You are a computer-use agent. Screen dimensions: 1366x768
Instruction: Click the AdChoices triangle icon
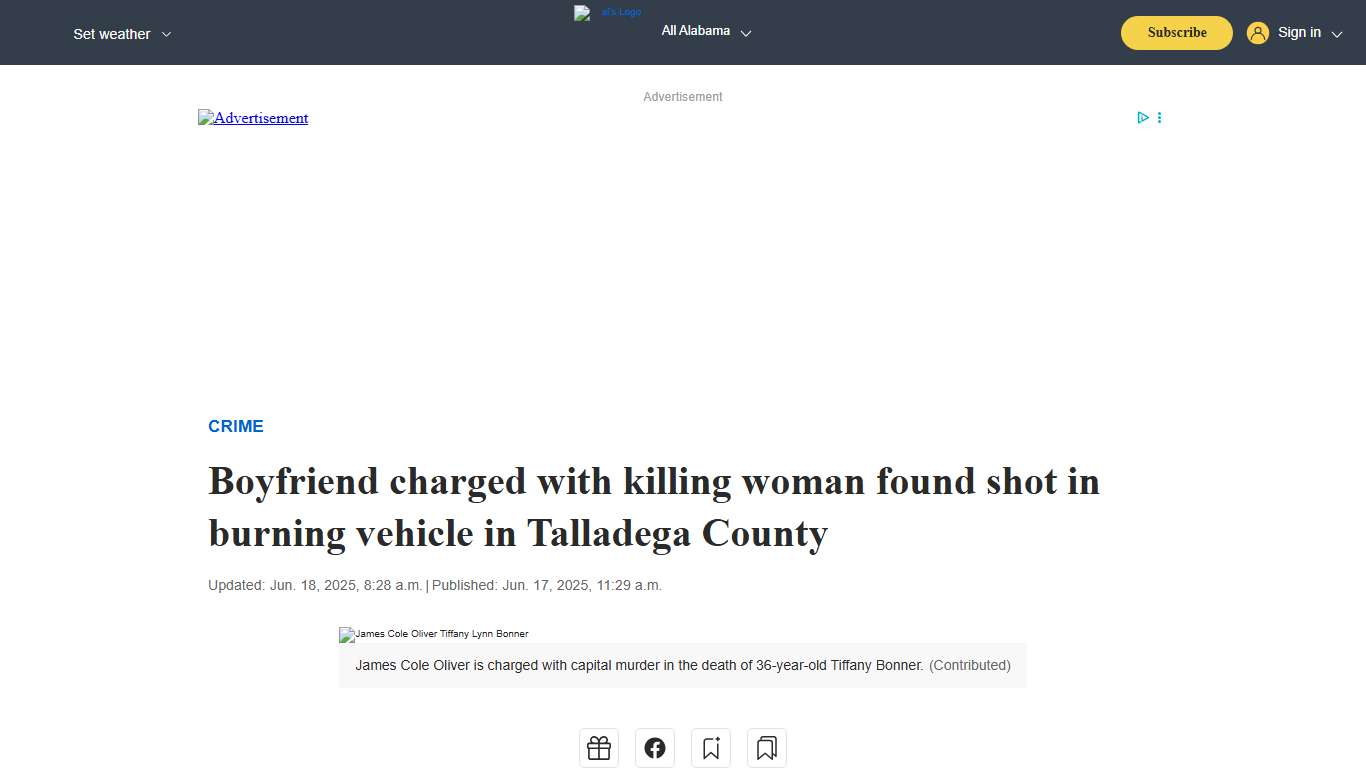tap(1142, 117)
